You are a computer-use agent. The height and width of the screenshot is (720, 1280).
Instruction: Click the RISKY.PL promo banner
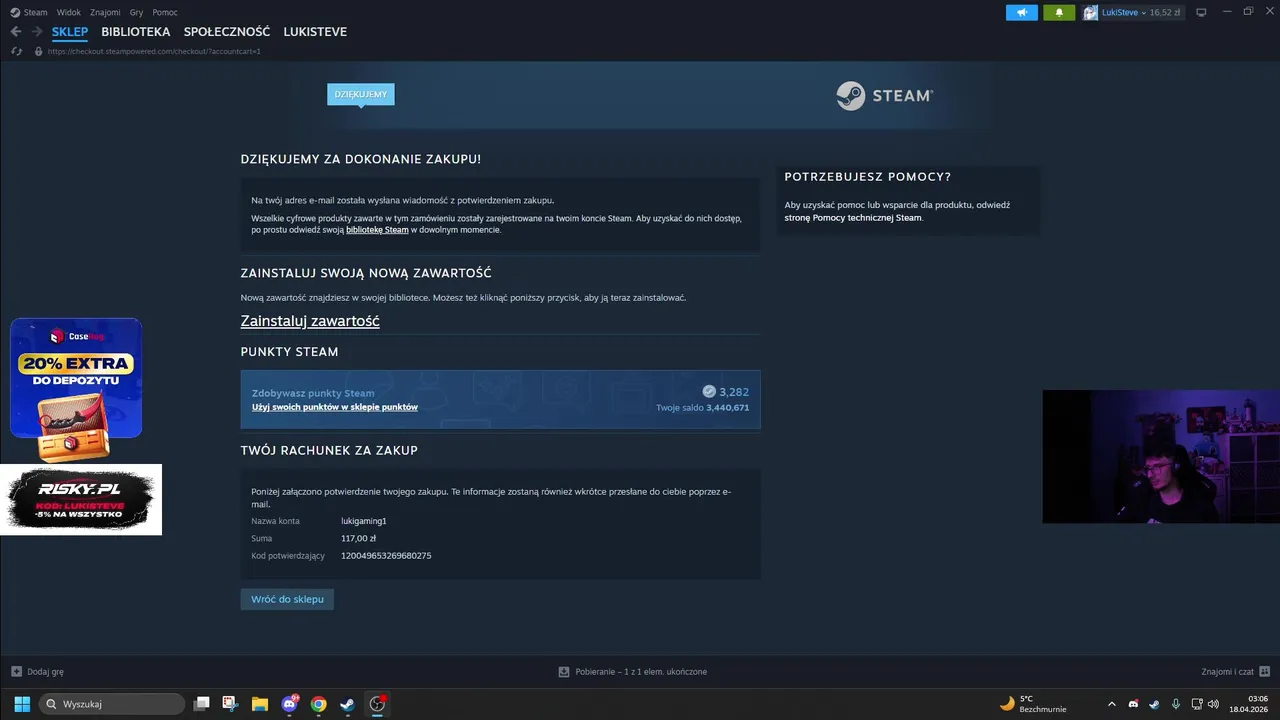click(x=81, y=499)
